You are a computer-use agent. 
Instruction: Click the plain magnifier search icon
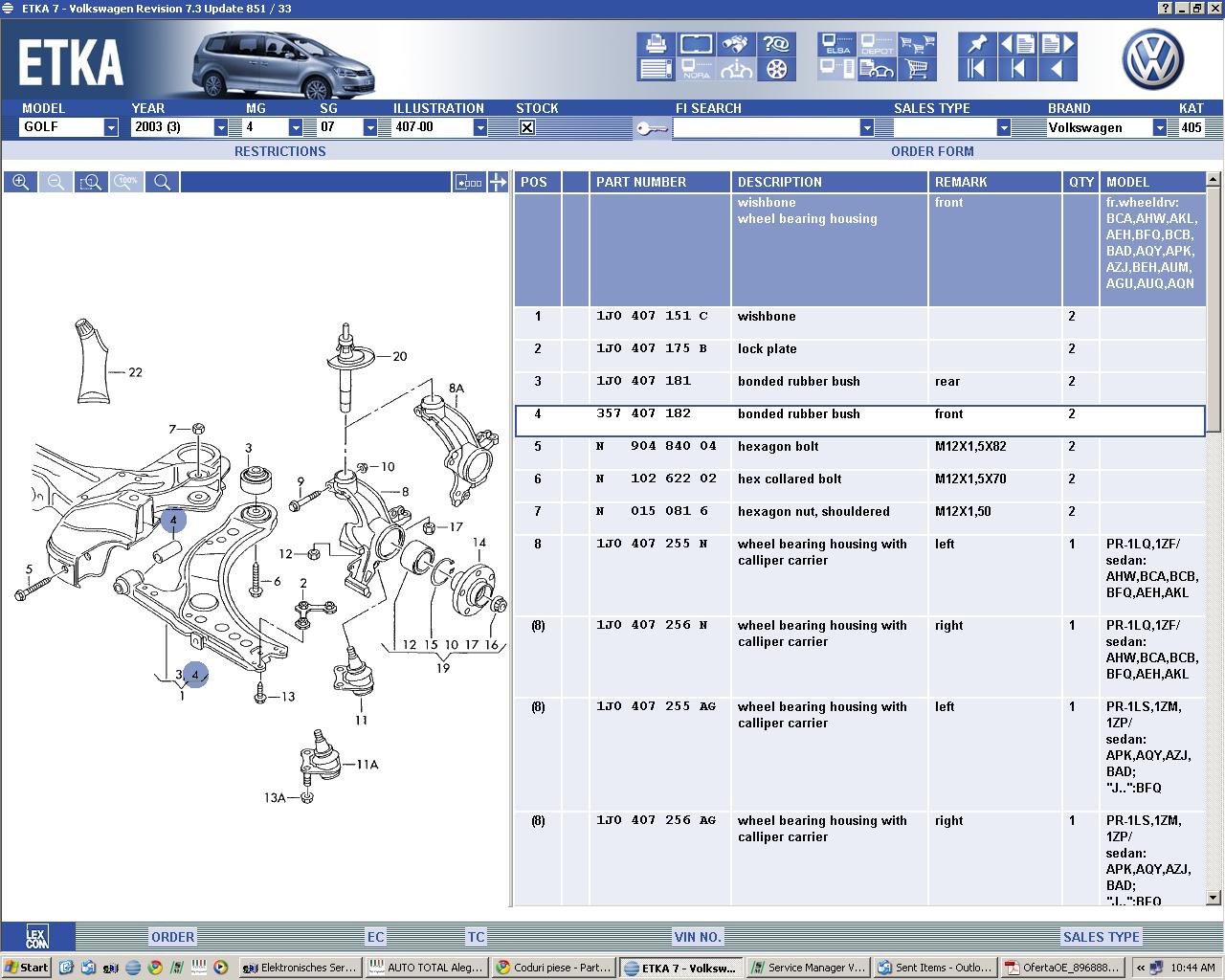[162, 182]
